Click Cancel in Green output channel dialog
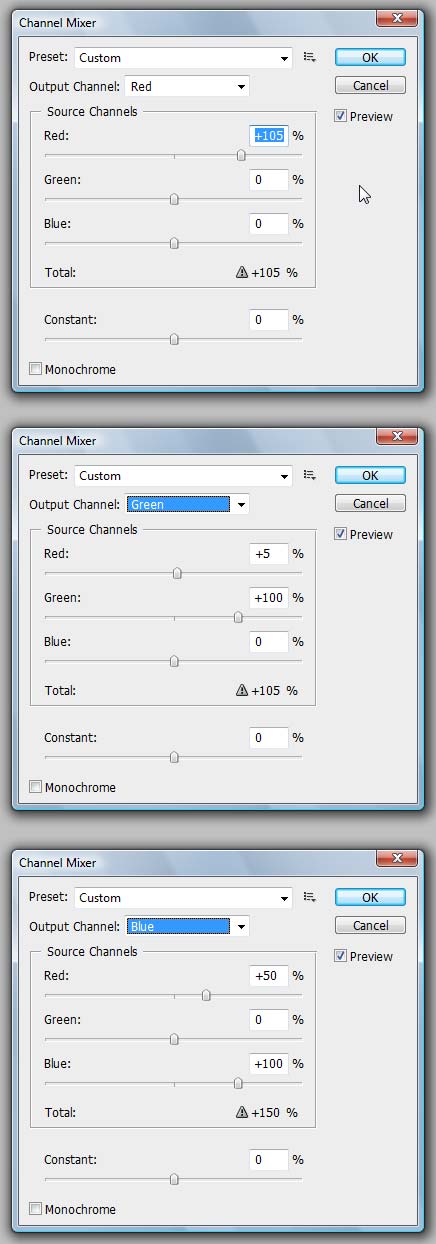436x1244 pixels. 370,503
